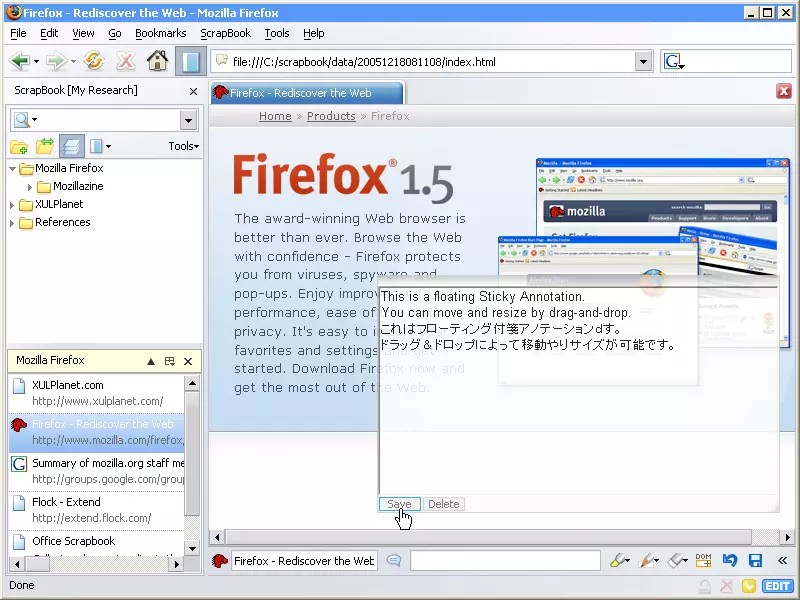Select Summary of mozilla.org staff item
The width and height of the screenshot is (800, 600).
(96, 471)
